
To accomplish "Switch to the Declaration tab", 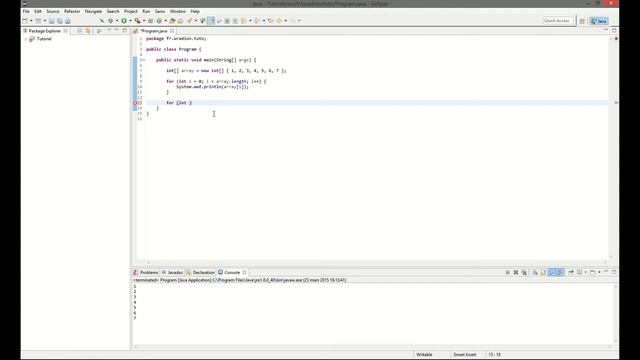I will (200, 272).
